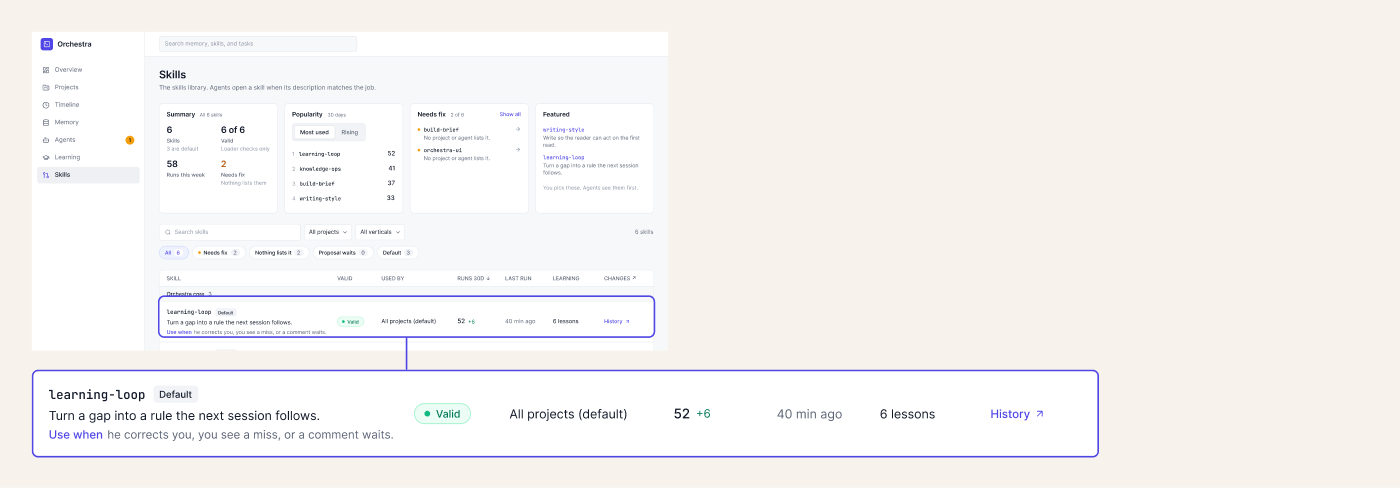Viewport: 1400px width, 488px height.
Task: Click the 58 Runs this week figure
Action: tap(172, 163)
